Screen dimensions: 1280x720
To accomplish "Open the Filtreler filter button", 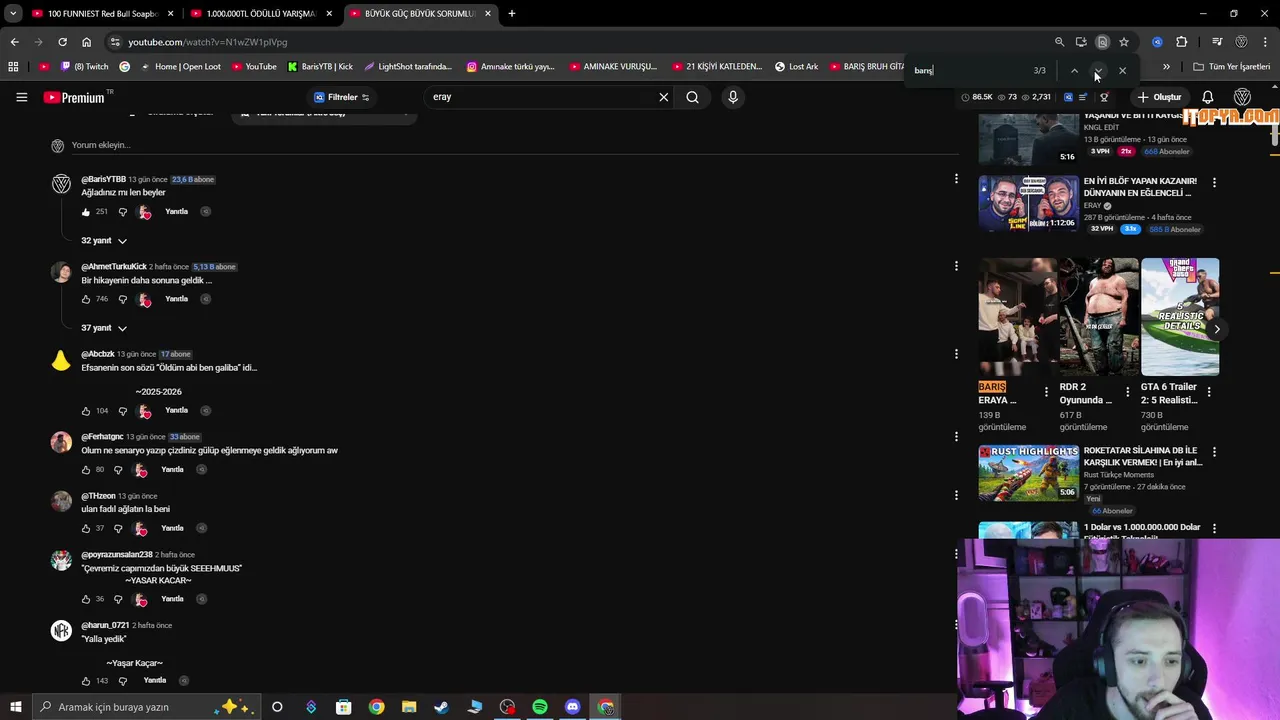I will (x=341, y=97).
